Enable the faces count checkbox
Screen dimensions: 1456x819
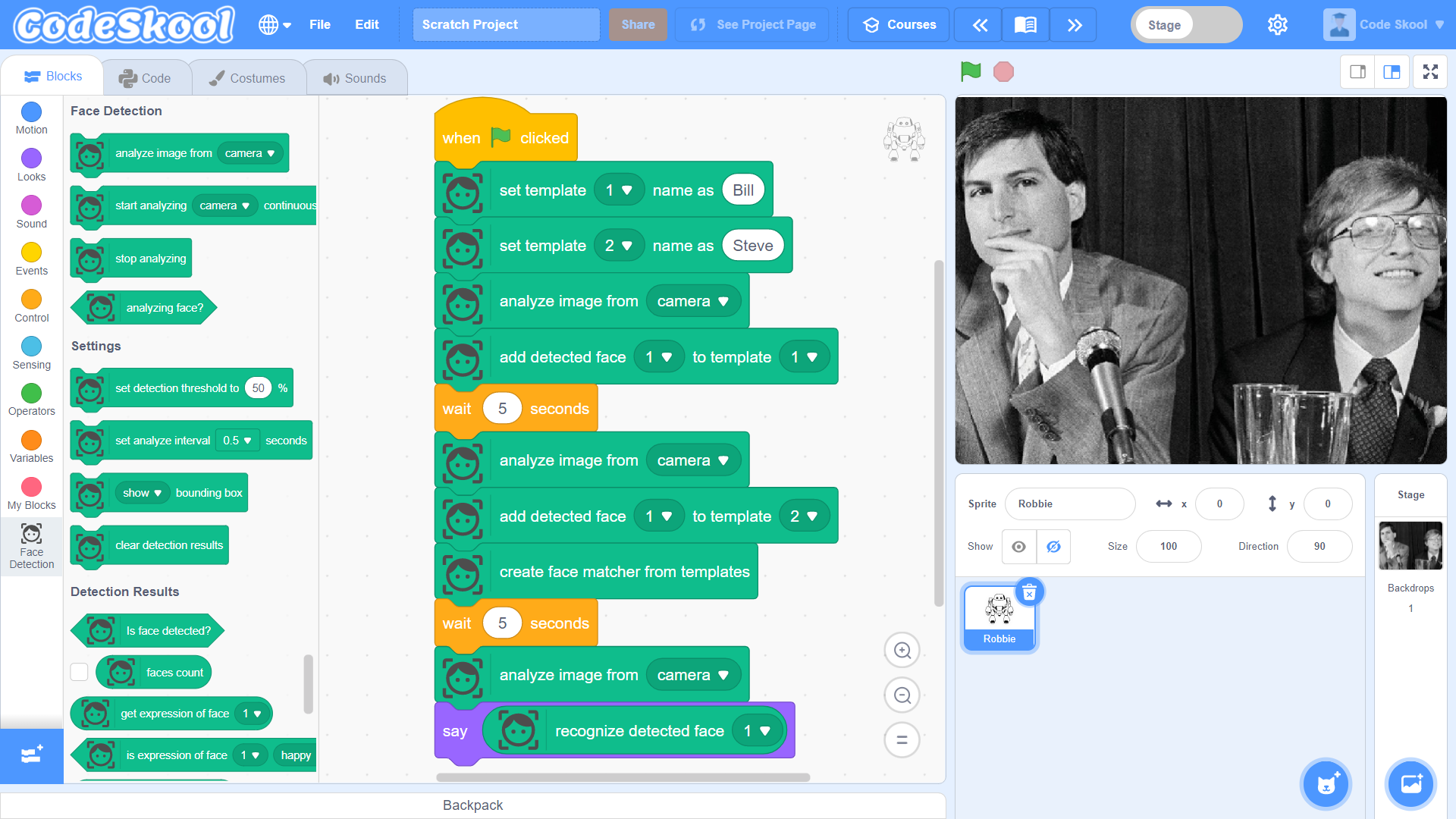(x=80, y=672)
